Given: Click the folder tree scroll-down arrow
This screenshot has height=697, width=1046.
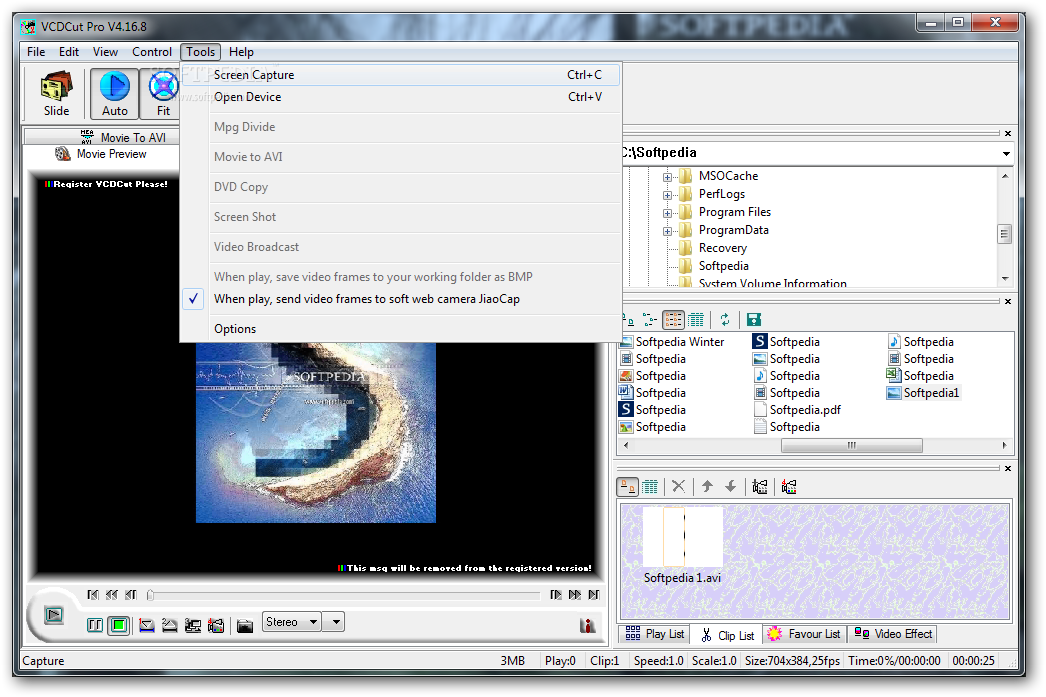Looking at the screenshot, I should [1005, 279].
